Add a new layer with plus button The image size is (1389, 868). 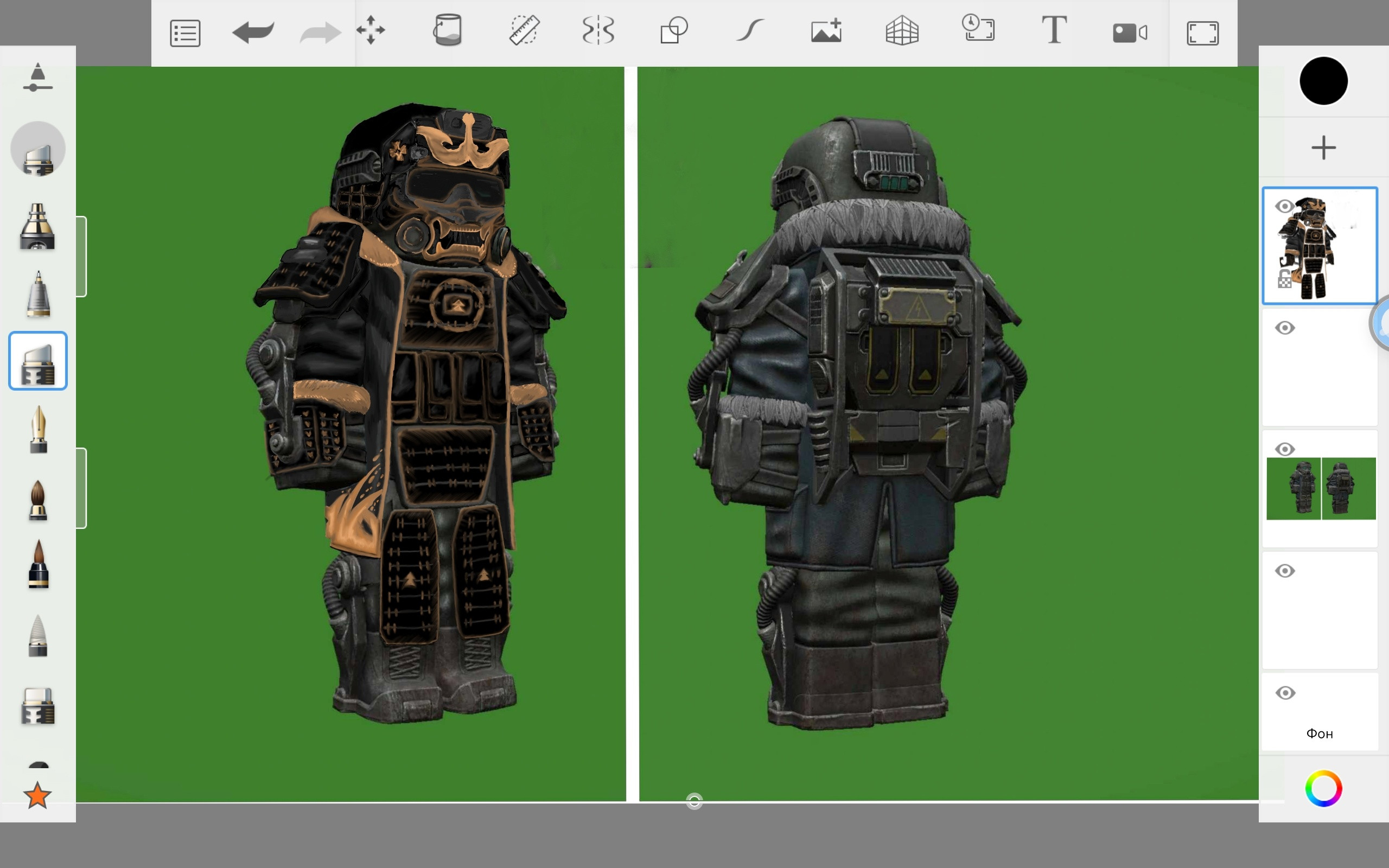tap(1323, 148)
